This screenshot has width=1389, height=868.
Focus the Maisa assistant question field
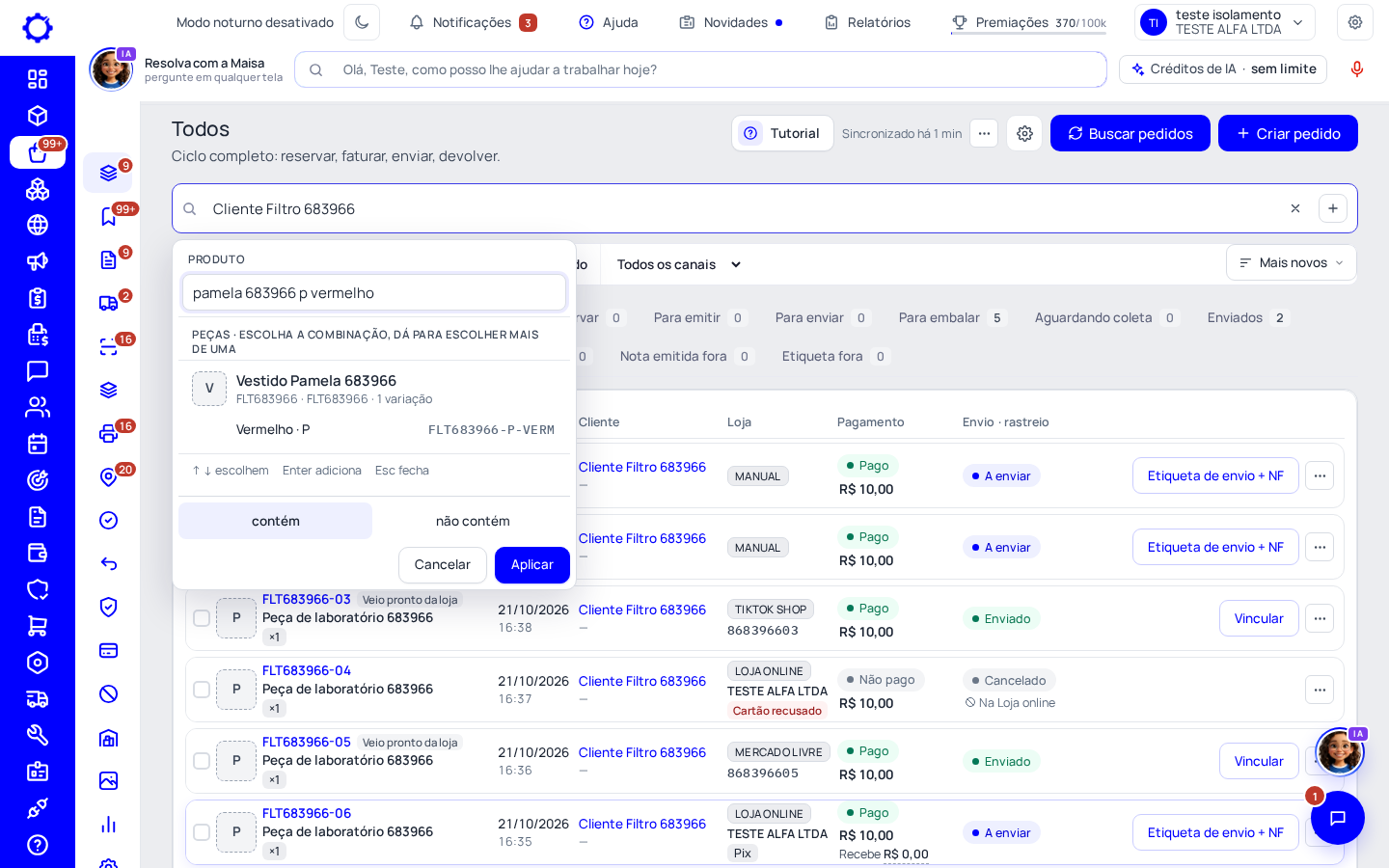(700, 69)
